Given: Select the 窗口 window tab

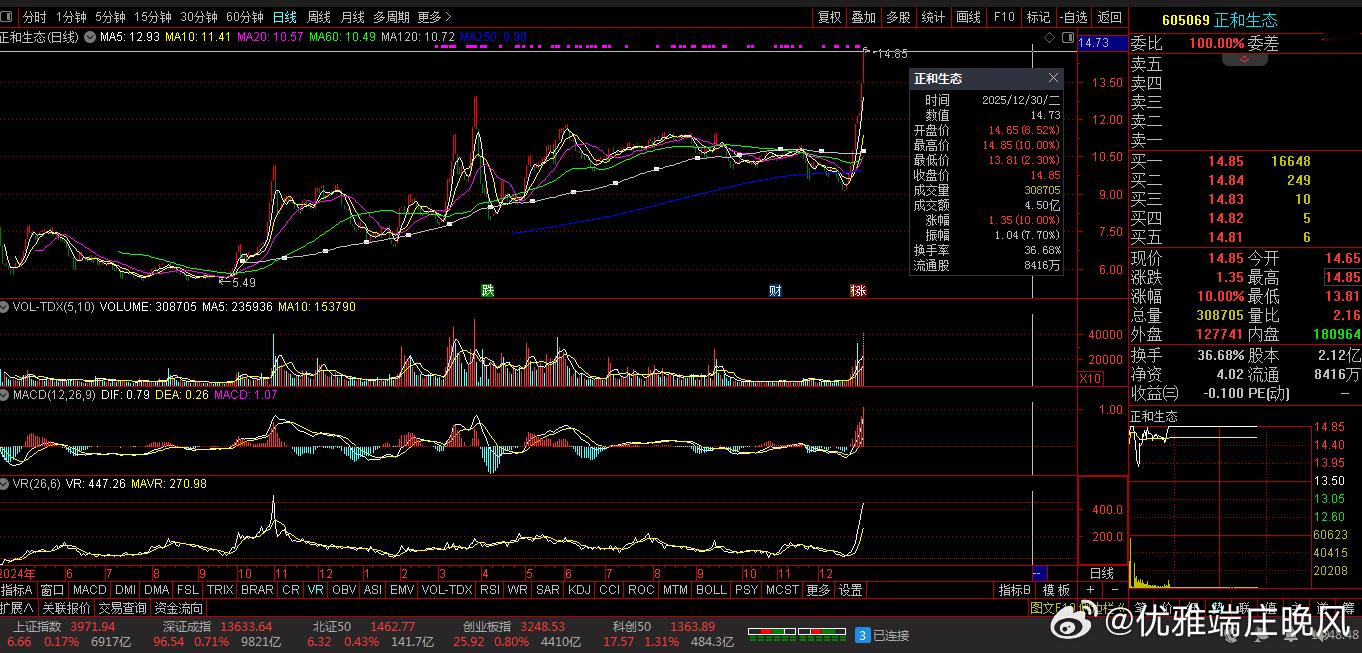Looking at the screenshot, I should click(52, 590).
